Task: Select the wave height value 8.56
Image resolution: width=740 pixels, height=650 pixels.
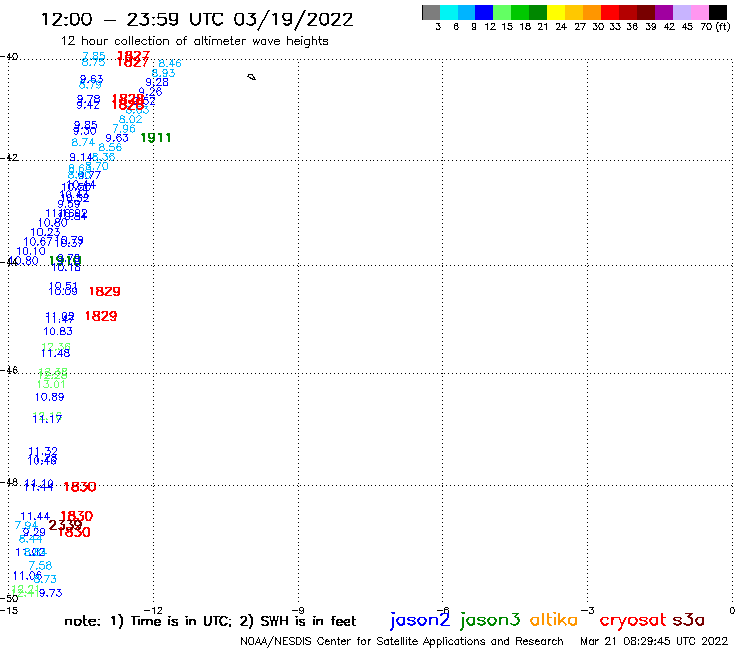Action: 110,147
